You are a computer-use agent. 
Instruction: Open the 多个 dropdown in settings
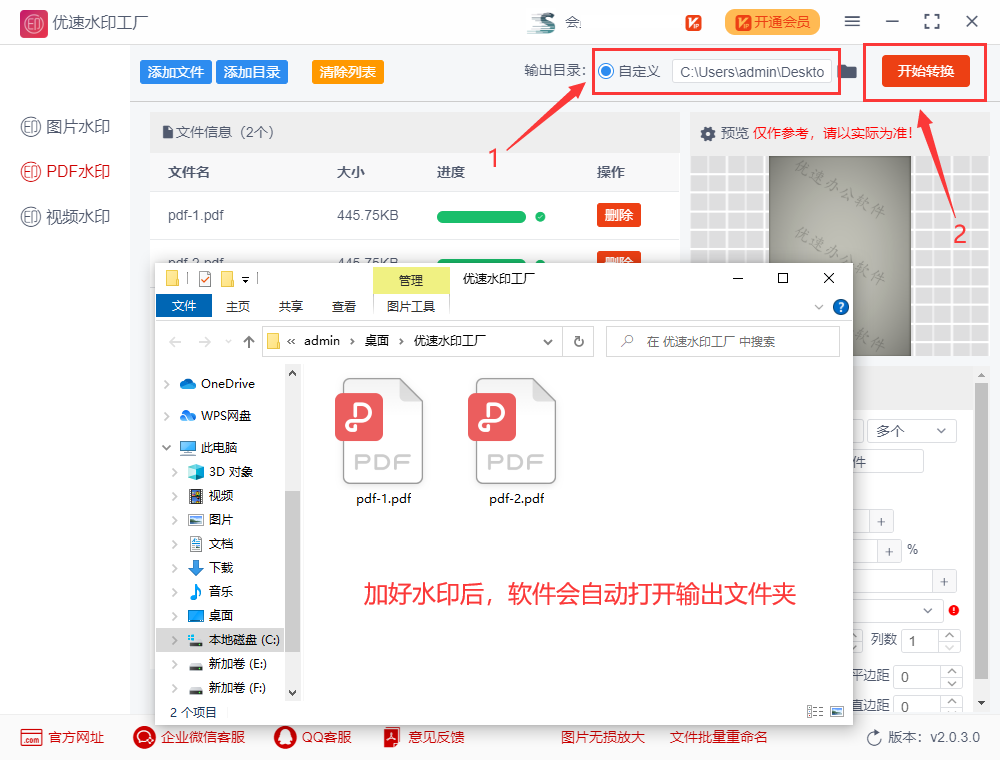[x=911, y=431]
